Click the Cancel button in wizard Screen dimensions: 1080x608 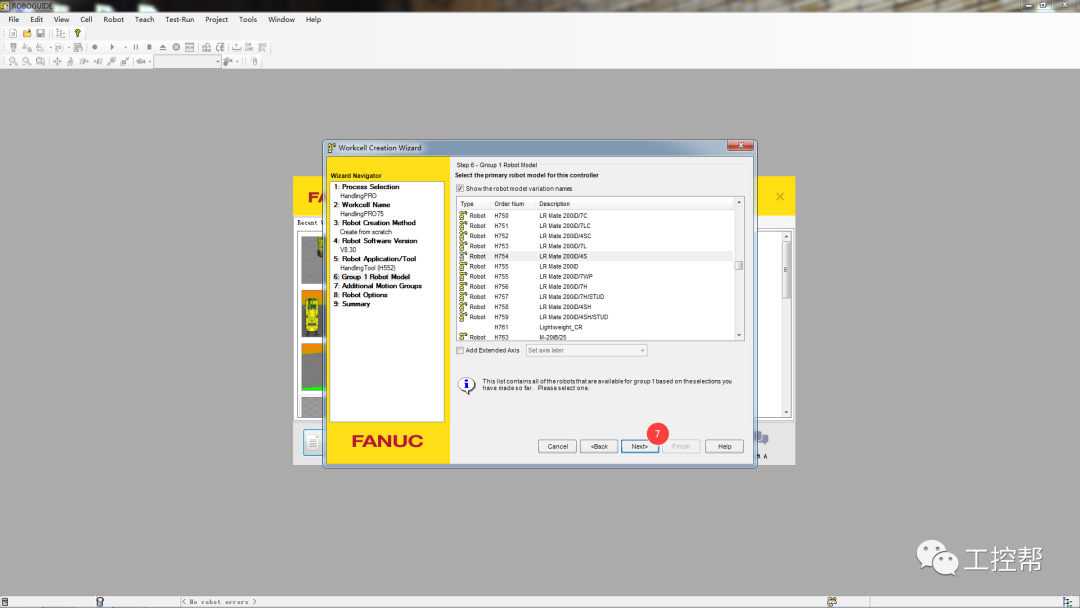(557, 446)
